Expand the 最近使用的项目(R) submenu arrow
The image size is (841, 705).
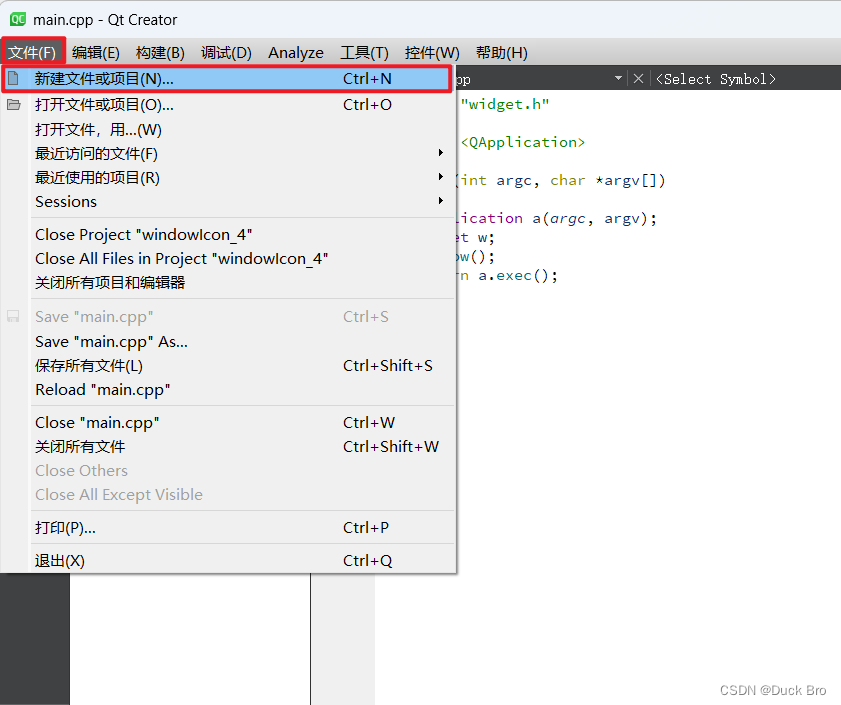tap(441, 178)
